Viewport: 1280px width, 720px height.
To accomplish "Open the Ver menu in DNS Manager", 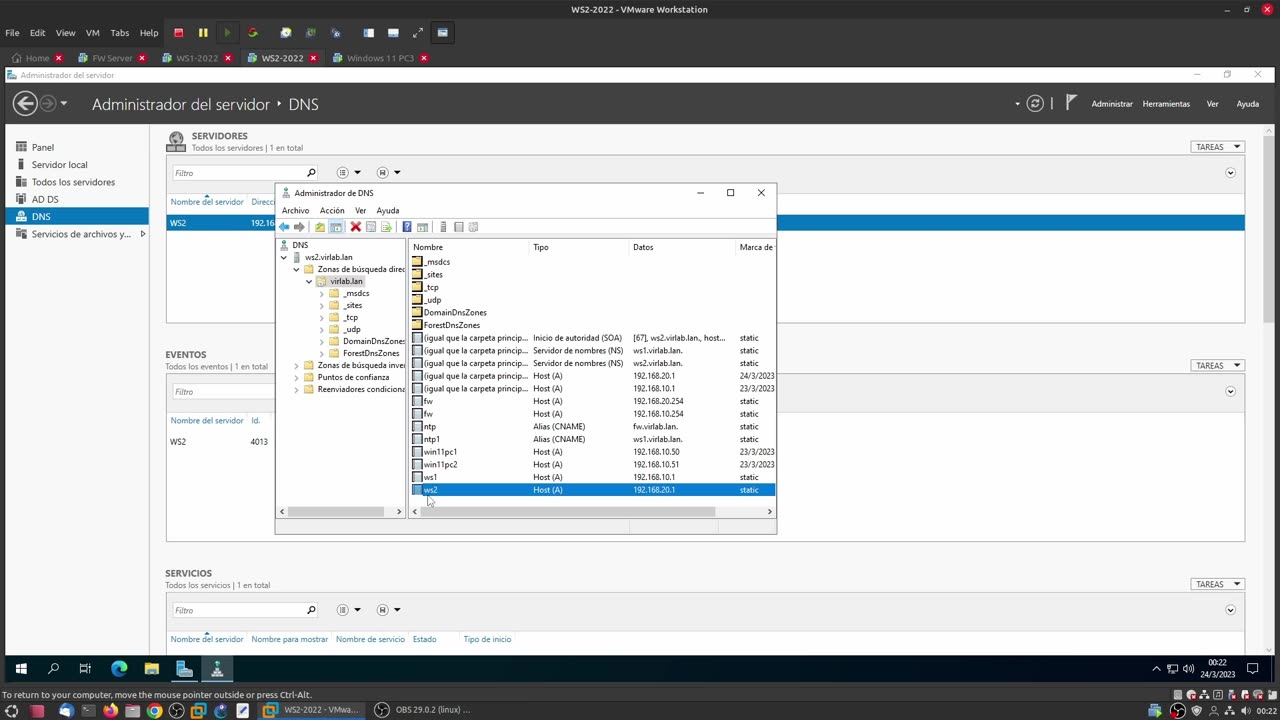I will (360, 210).
